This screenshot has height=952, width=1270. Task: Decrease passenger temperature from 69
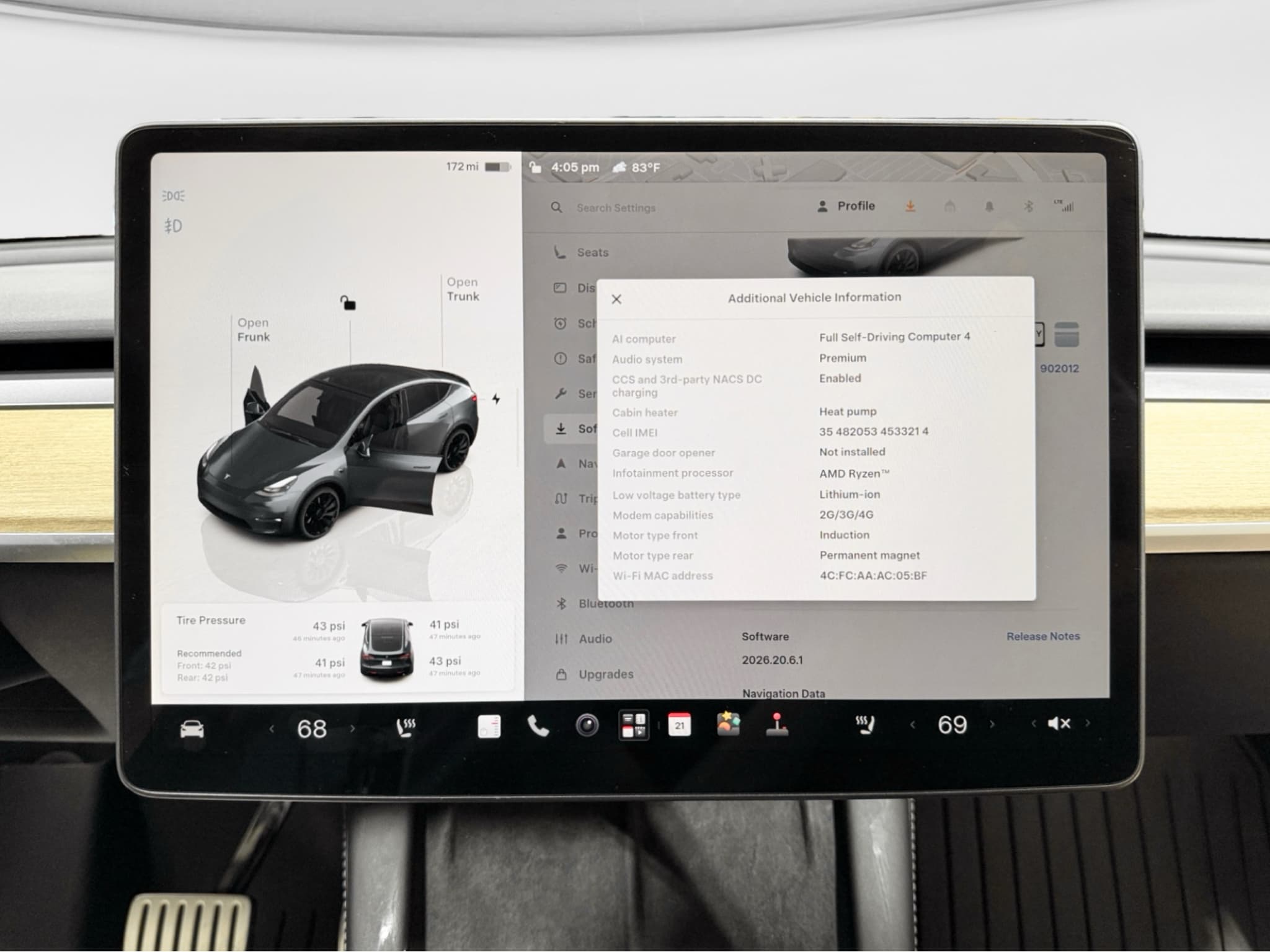[913, 724]
